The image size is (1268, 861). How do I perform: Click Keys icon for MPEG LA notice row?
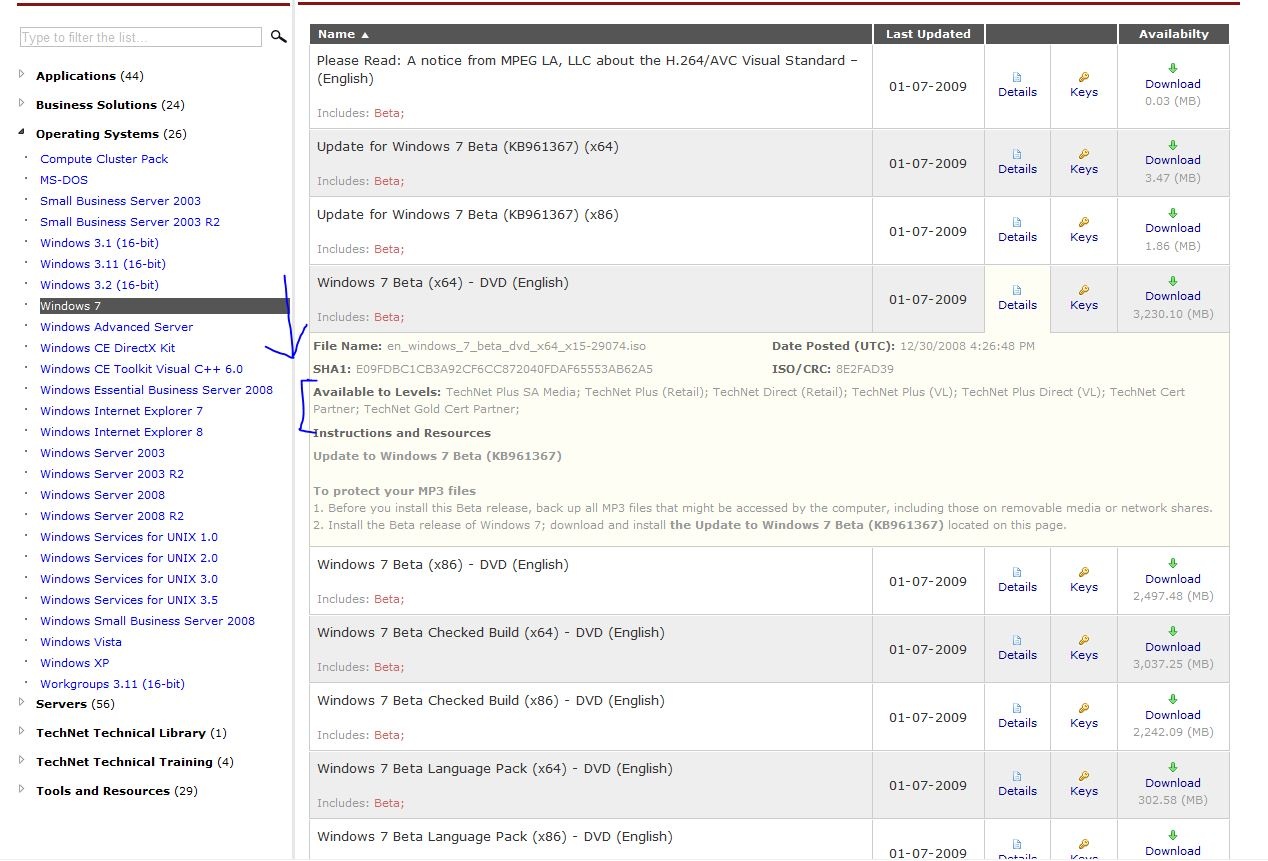tap(1084, 77)
